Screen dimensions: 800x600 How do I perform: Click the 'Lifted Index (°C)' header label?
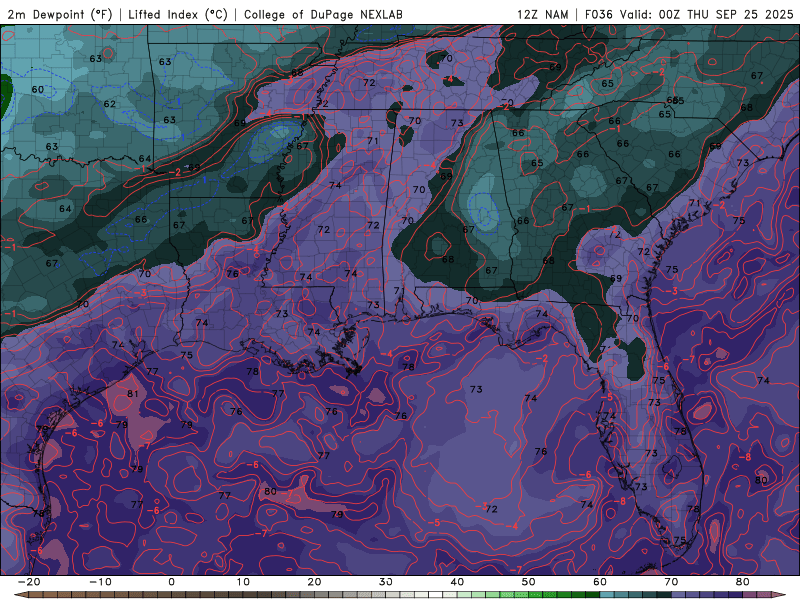(x=178, y=14)
